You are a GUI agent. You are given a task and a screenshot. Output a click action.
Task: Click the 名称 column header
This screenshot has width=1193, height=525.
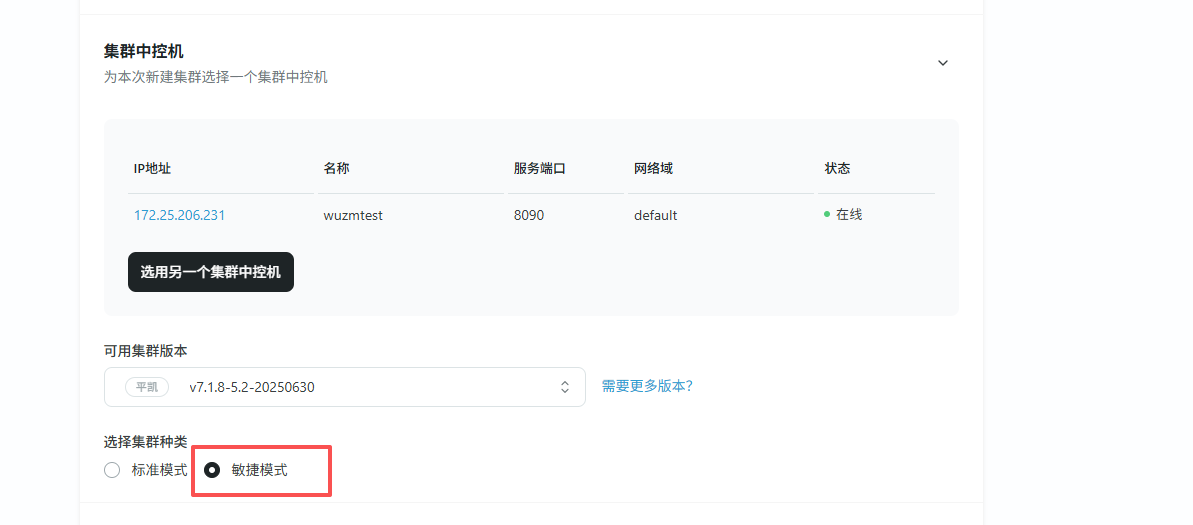336,168
